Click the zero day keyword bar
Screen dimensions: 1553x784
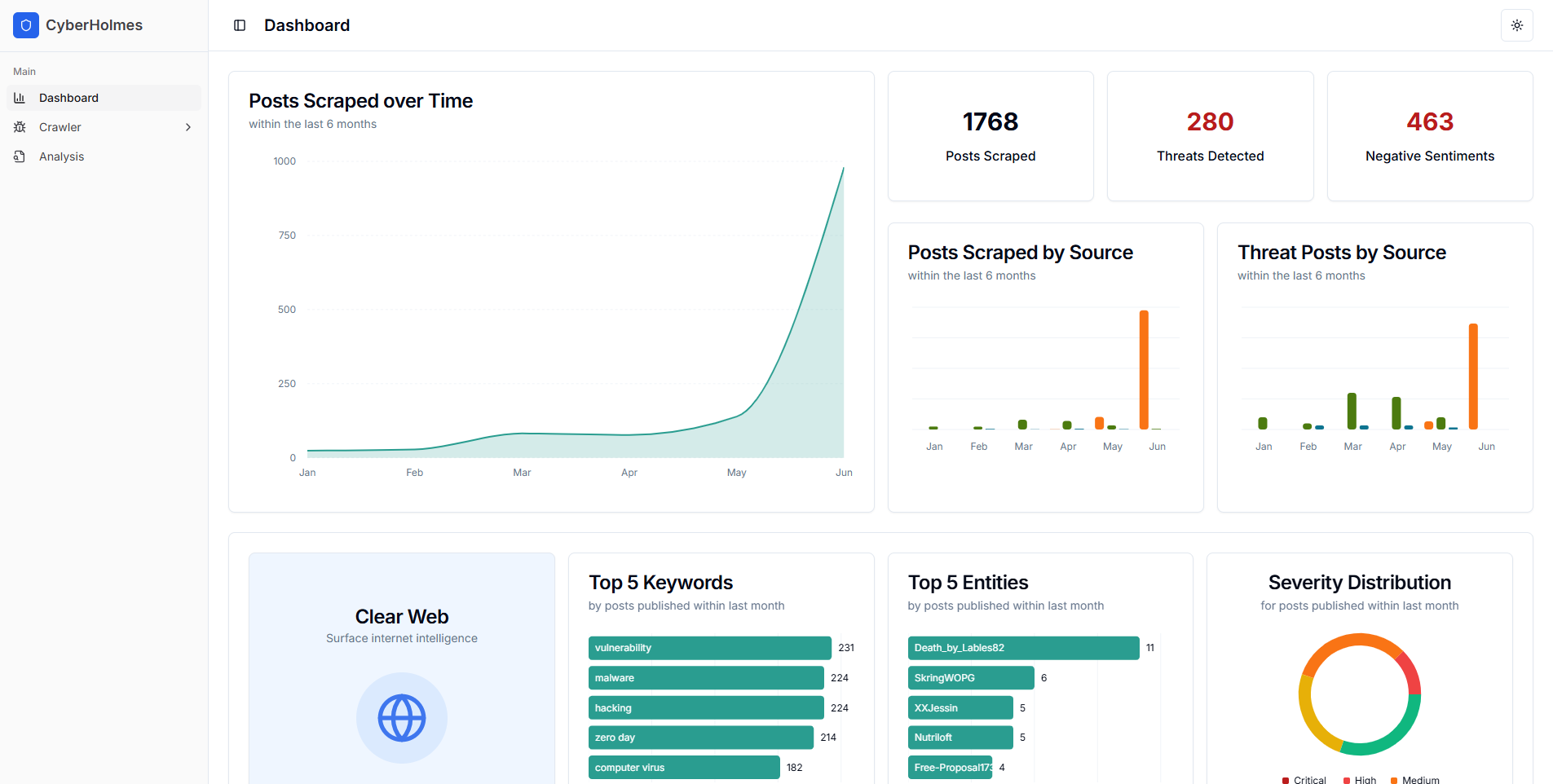coord(701,738)
